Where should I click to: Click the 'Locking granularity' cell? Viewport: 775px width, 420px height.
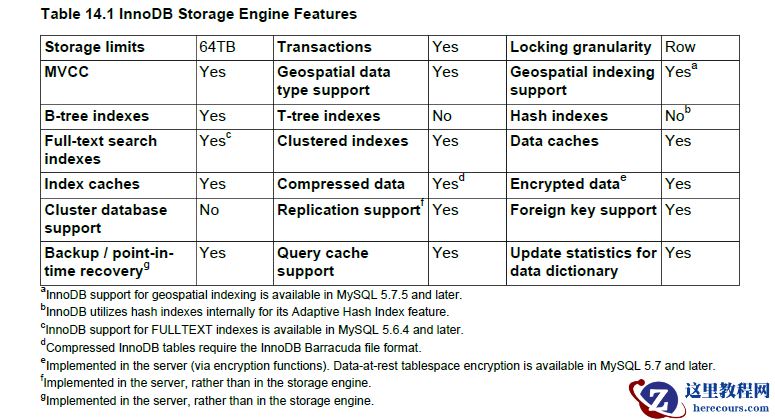click(580, 47)
